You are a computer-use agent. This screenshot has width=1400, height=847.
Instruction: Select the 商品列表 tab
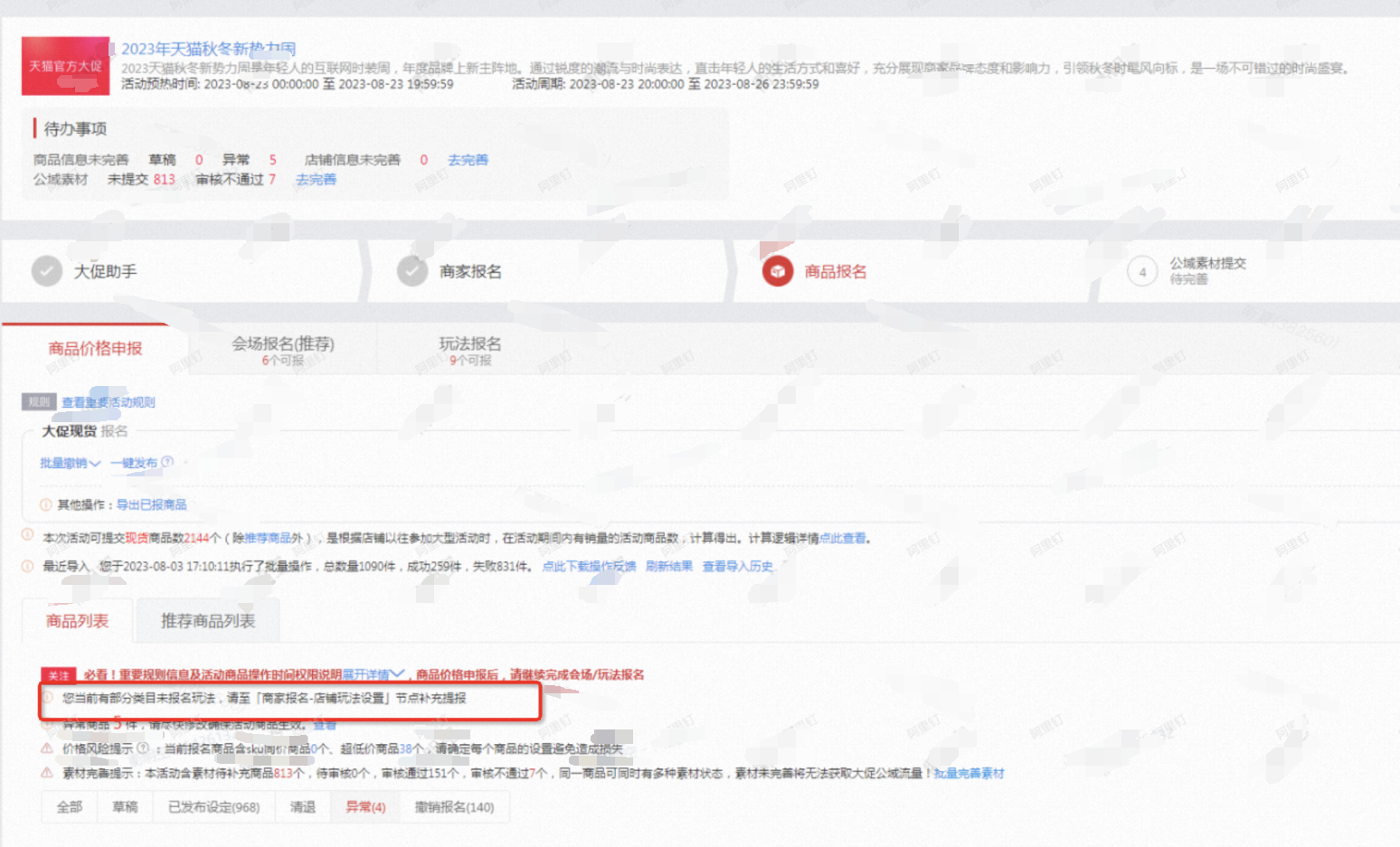point(78,621)
